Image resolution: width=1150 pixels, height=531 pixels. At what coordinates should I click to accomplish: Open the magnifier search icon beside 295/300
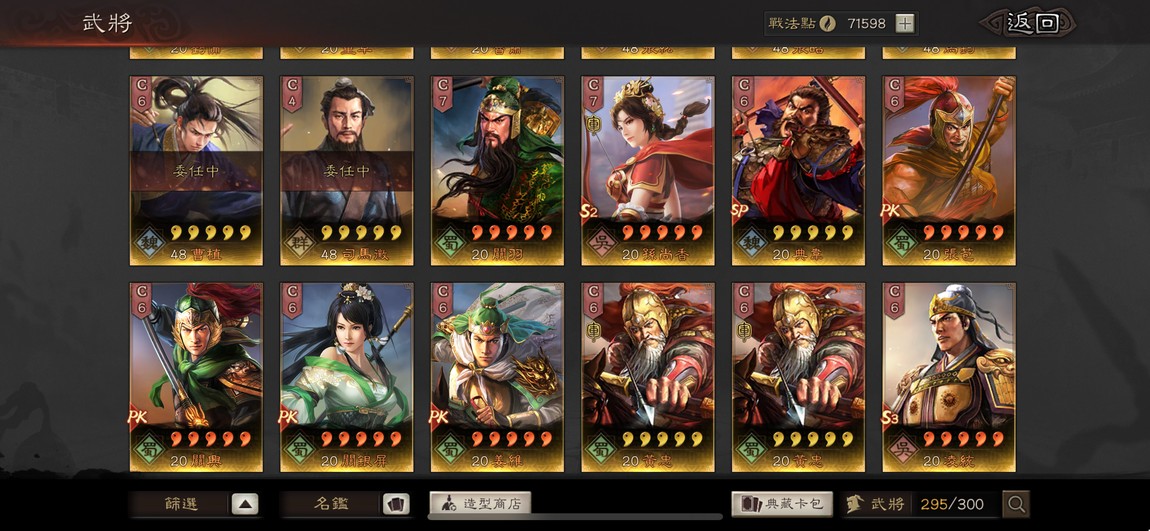tap(1016, 504)
